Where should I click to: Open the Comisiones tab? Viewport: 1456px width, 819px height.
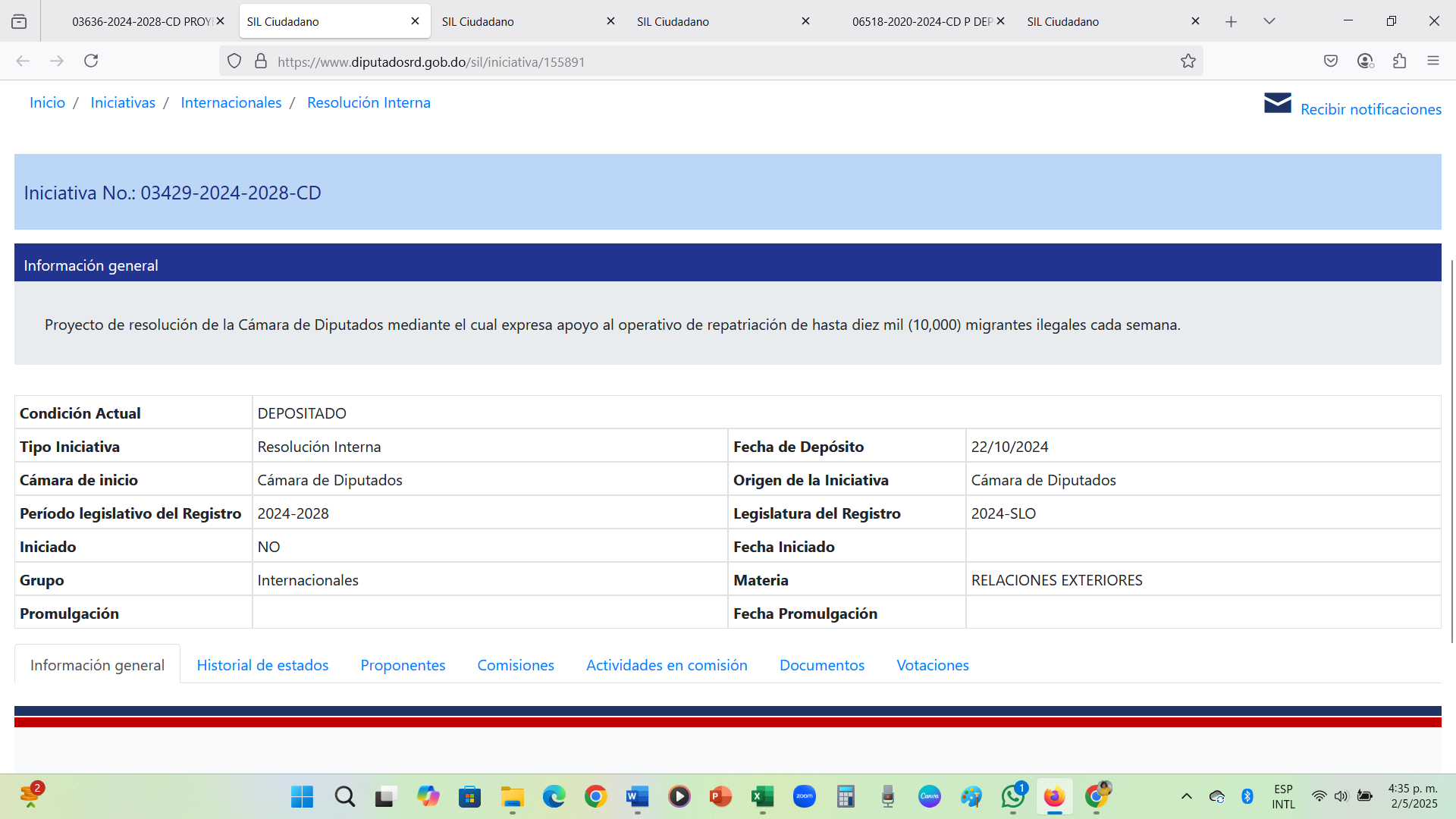pos(516,665)
